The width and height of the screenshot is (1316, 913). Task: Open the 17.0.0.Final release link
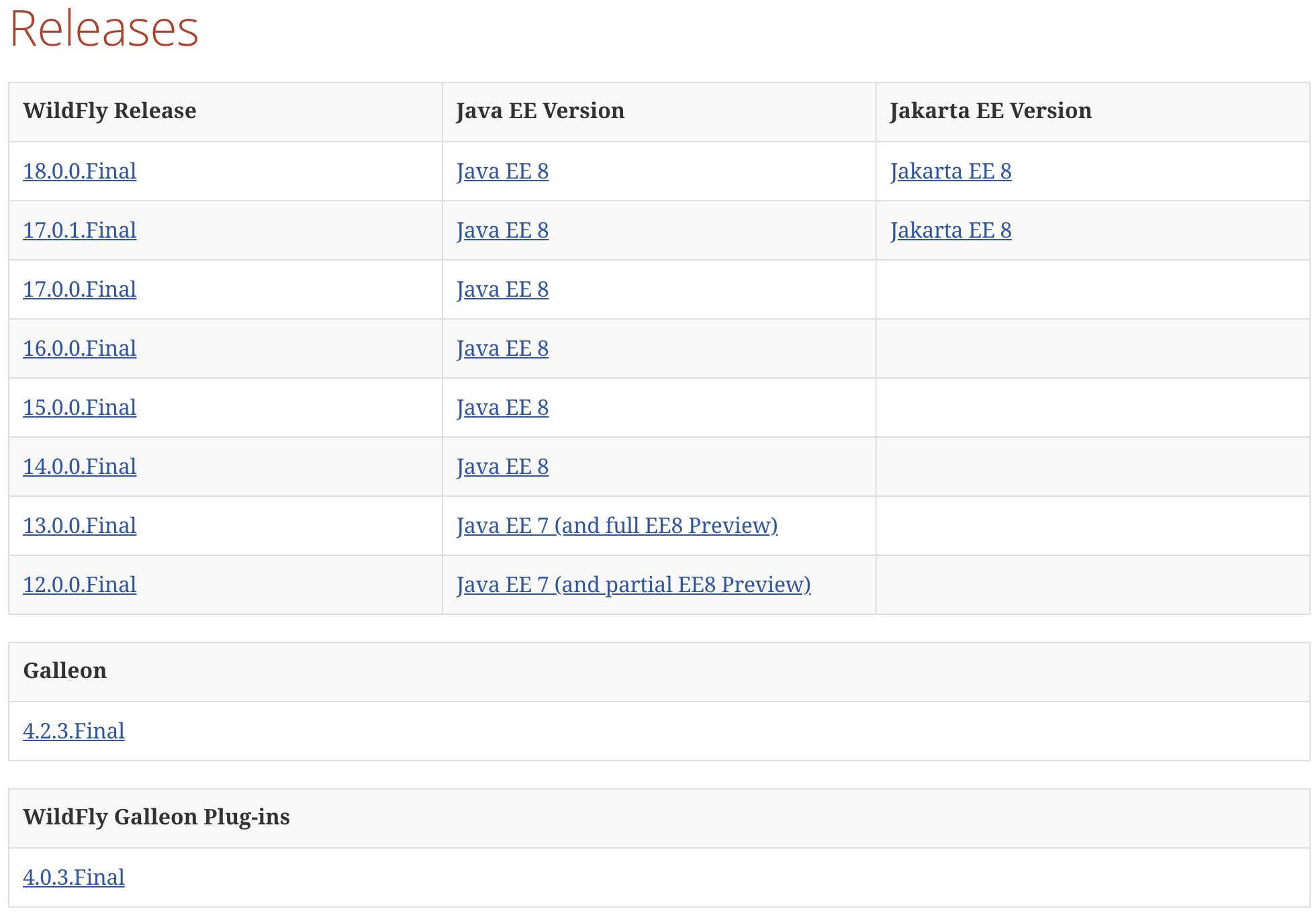point(79,289)
